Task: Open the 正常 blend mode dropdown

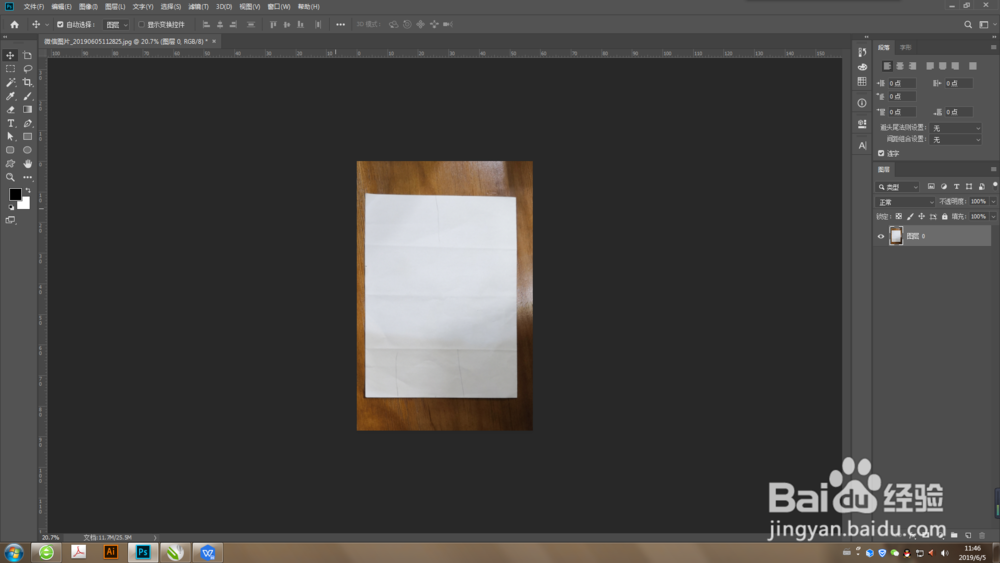Action: pyautogui.click(x=905, y=202)
